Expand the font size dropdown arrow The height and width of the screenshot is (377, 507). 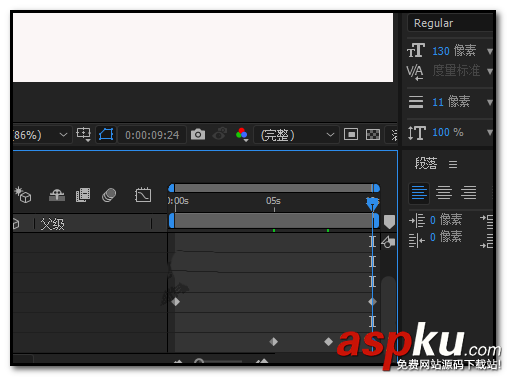coord(489,51)
